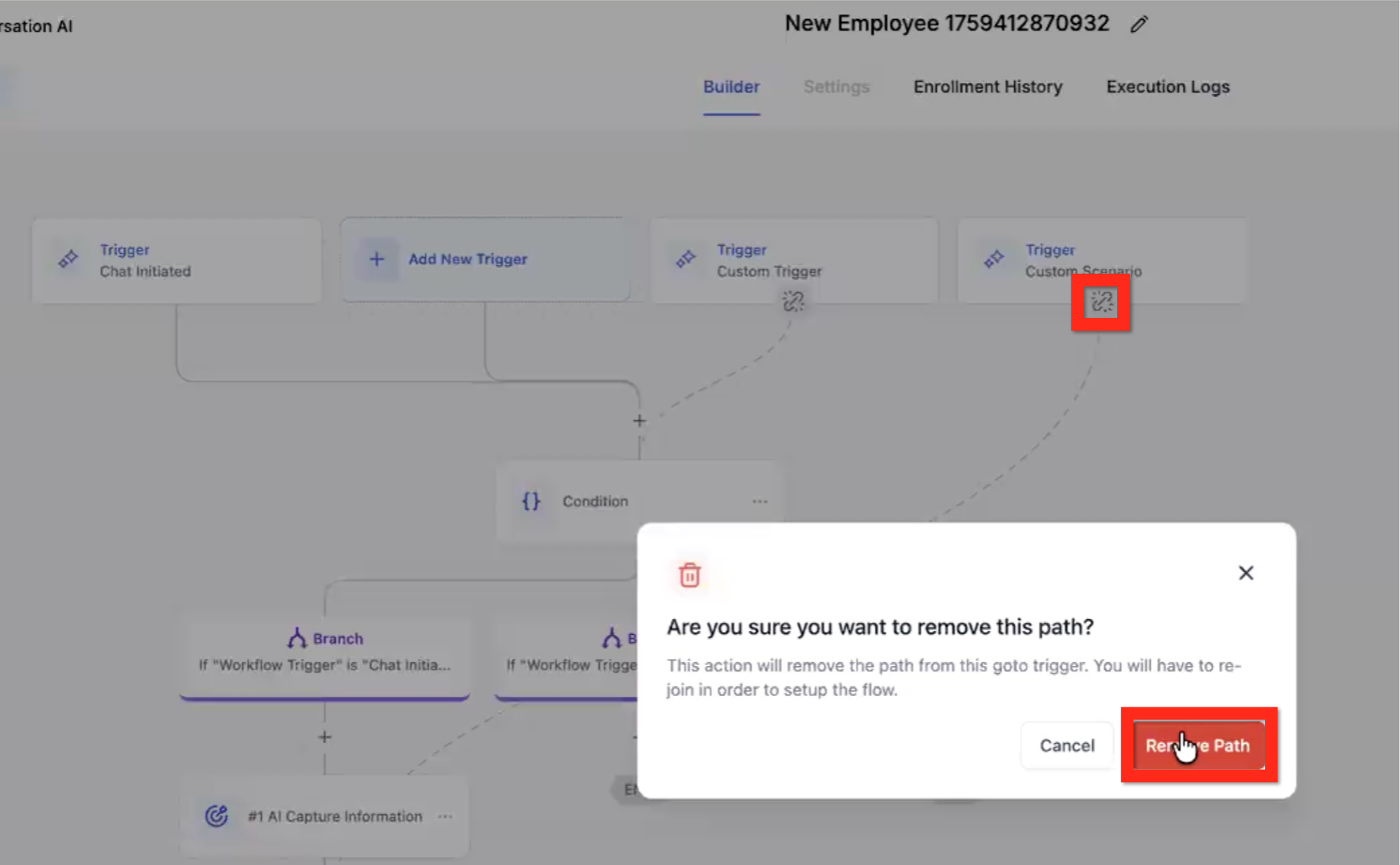Image resolution: width=1400 pixels, height=865 pixels.
Task: Open AI Capture Information options menu
Action: pyautogui.click(x=445, y=816)
